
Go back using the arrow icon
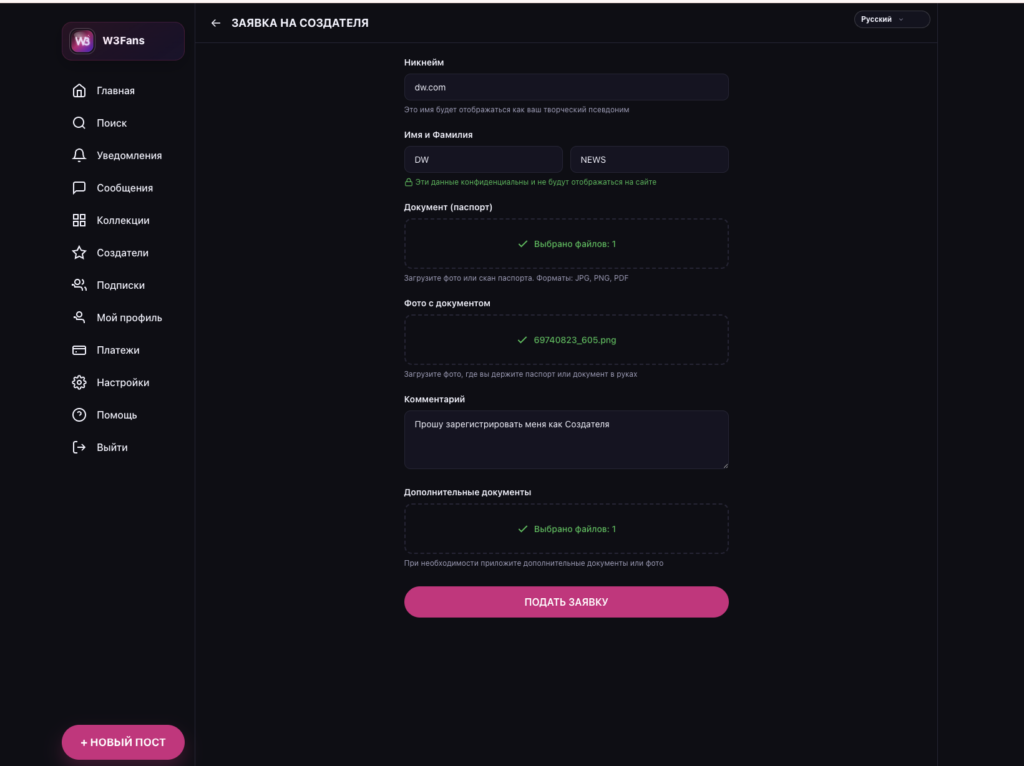216,23
